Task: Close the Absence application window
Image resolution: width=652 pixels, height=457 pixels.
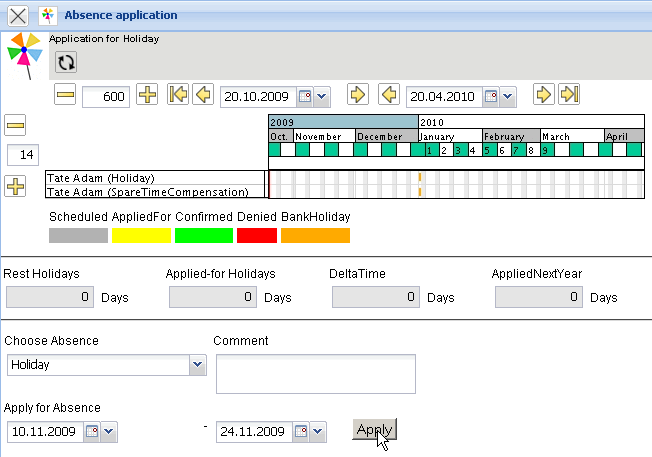Action: pyautogui.click(x=18, y=16)
